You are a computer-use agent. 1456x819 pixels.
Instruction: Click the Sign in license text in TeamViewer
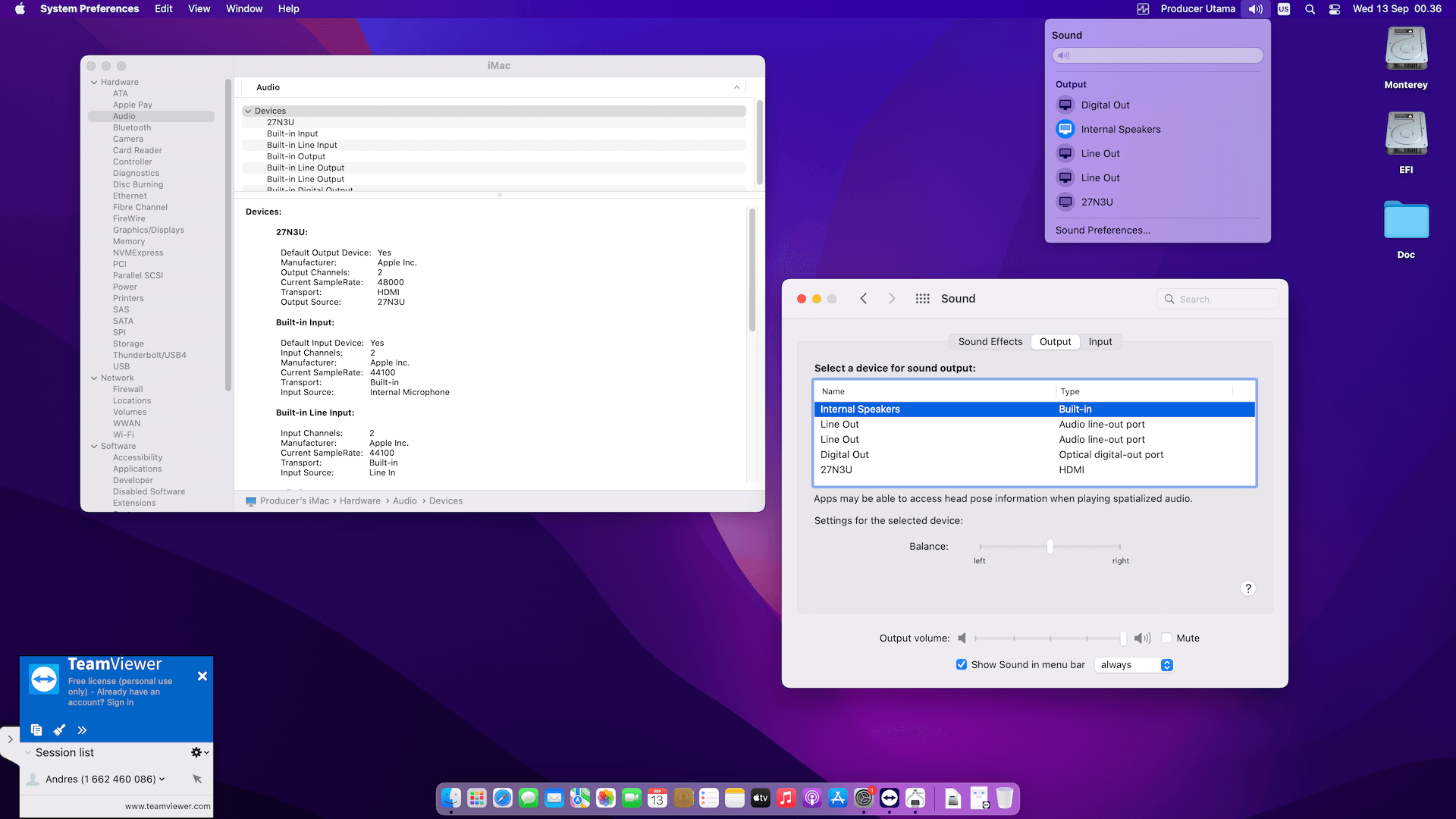click(120, 702)
